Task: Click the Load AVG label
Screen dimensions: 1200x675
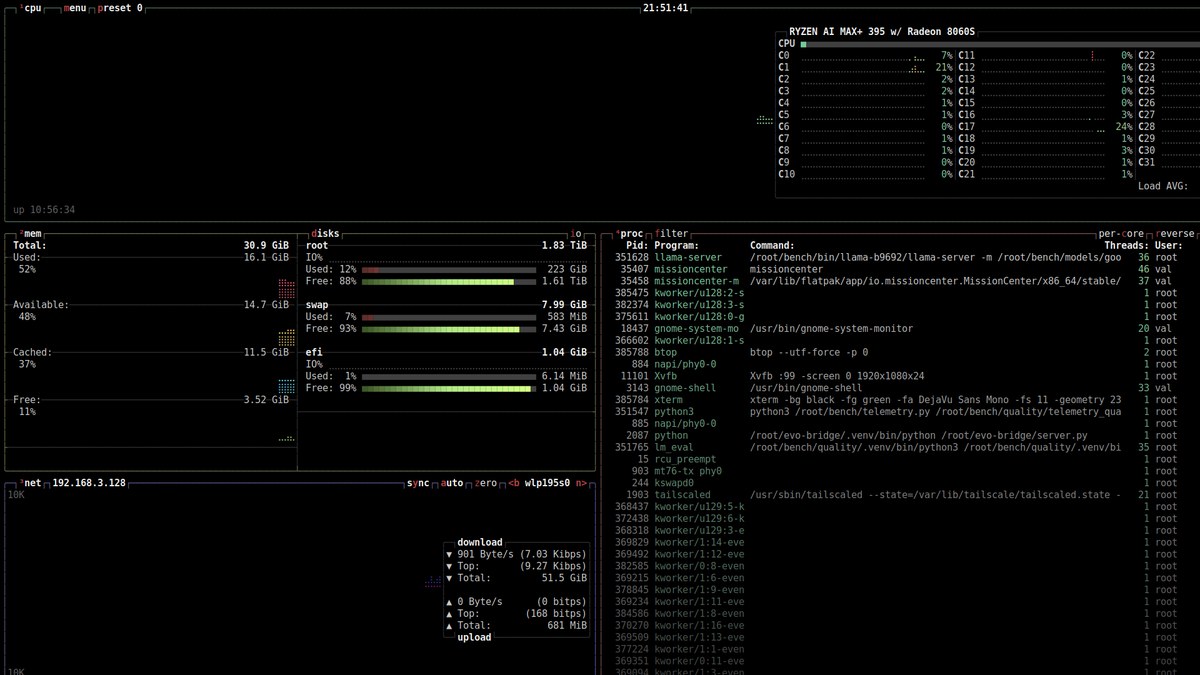Action: (1163, 186)
